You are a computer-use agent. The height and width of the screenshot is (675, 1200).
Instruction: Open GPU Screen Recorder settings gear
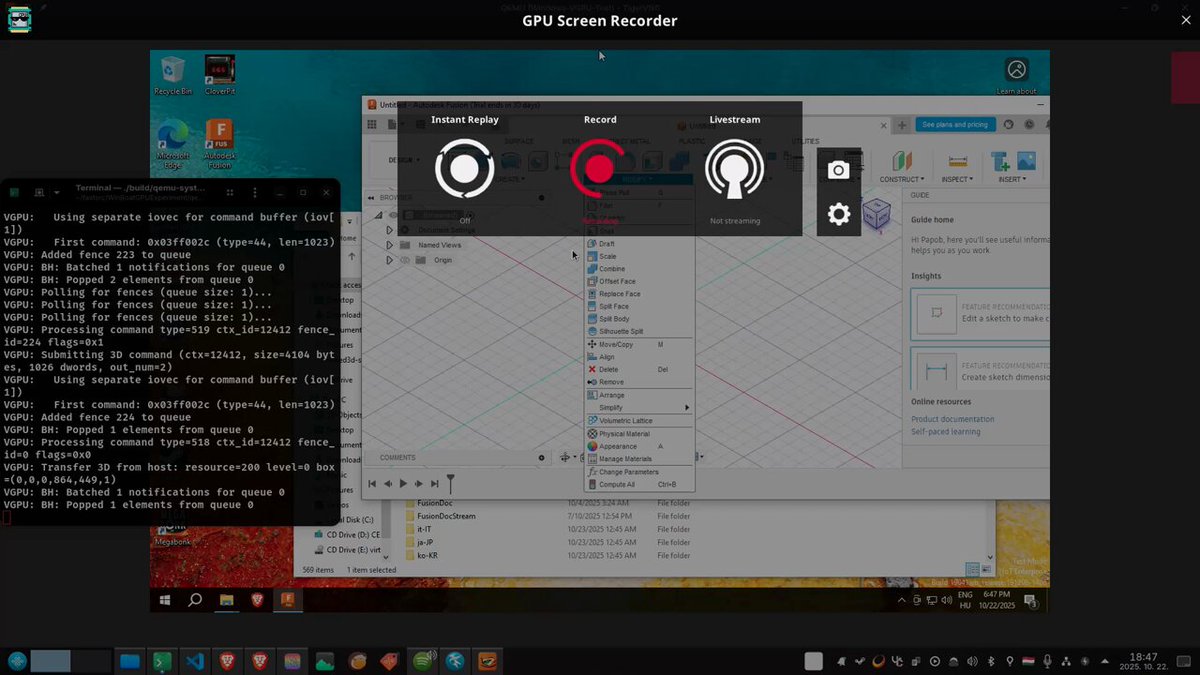839,214
